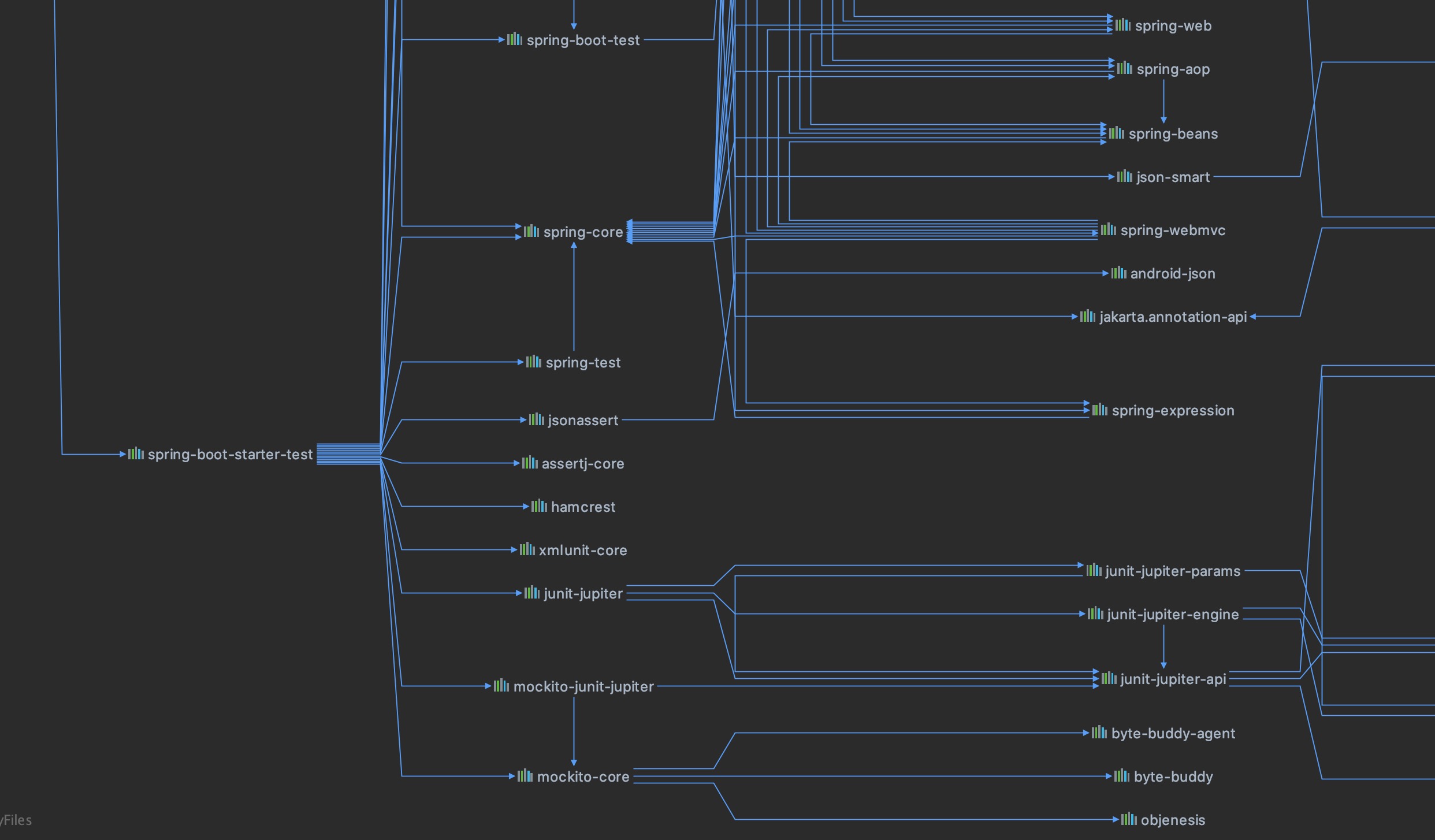Image resolution: width=1435 pixels, height=840 pixels.
Task: Select the xmlunit-core node label
Action: pos(583,550)
